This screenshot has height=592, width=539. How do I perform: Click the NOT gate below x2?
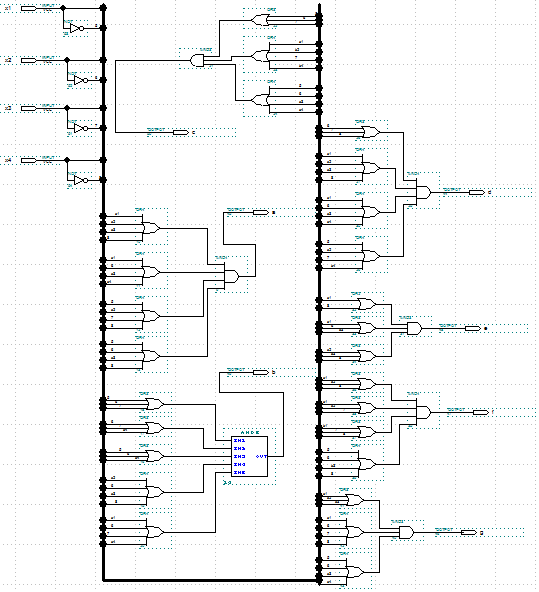[81, 80]
